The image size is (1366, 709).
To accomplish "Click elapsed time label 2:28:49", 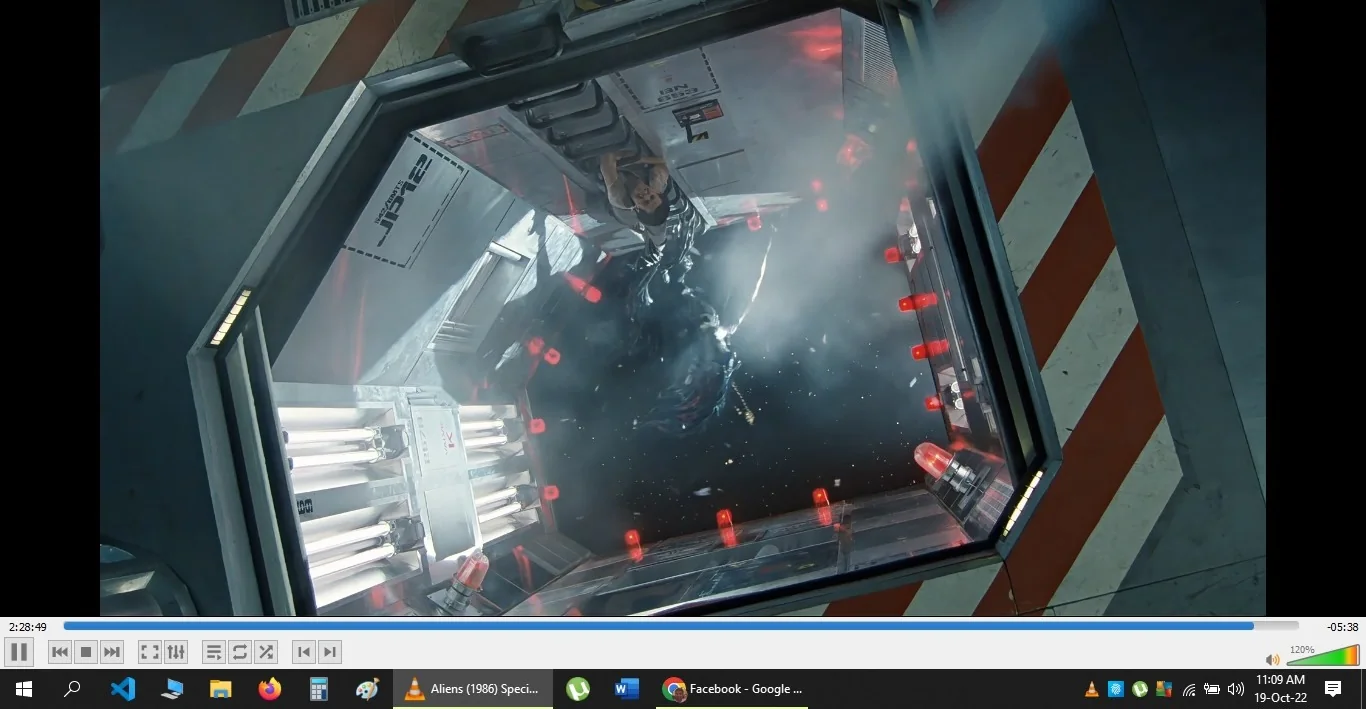I will 28,627.
